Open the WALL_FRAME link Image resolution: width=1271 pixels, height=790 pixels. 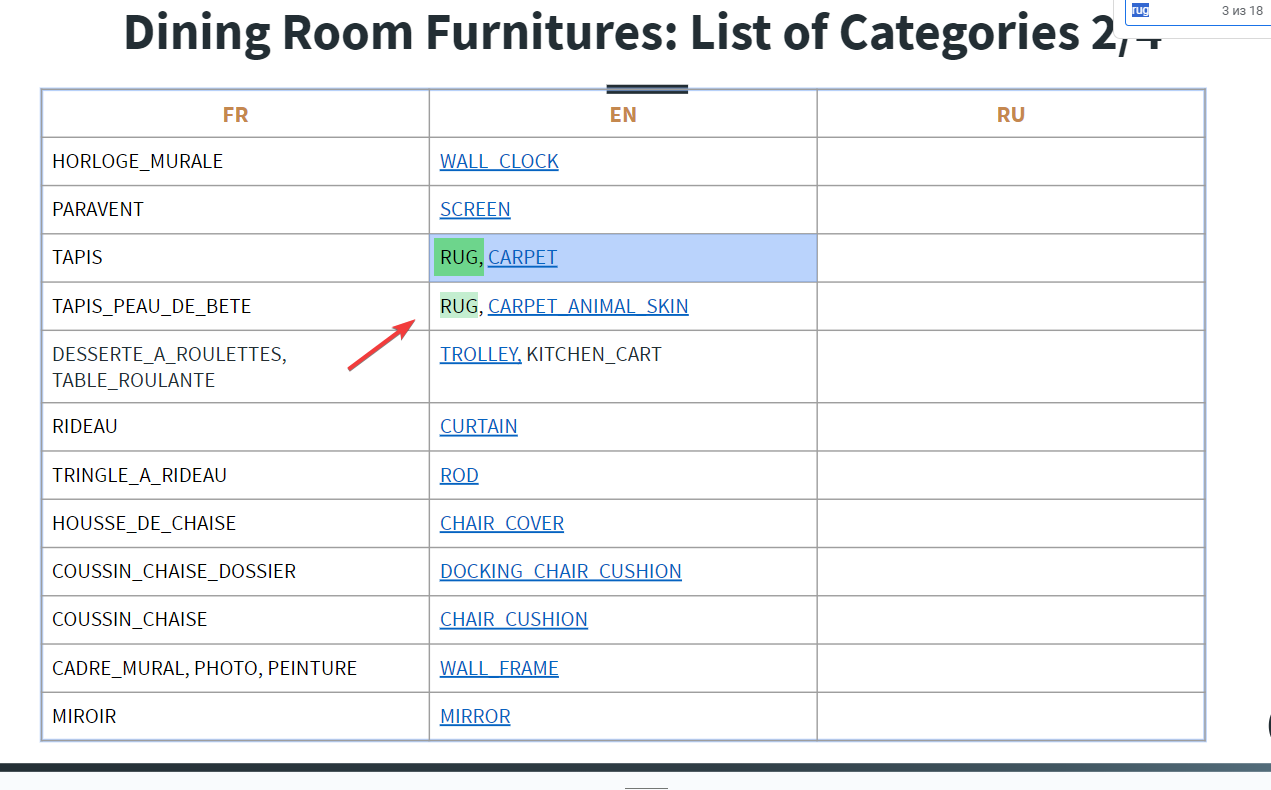(x=499, y=669)
